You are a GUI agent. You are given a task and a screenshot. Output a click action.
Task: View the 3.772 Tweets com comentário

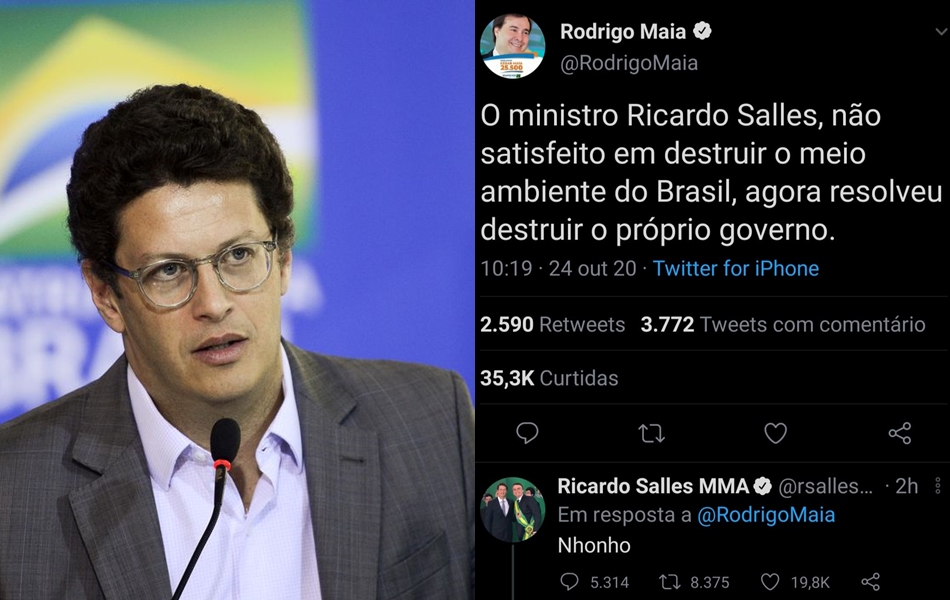pyautogui.click(x=783, y=325)
